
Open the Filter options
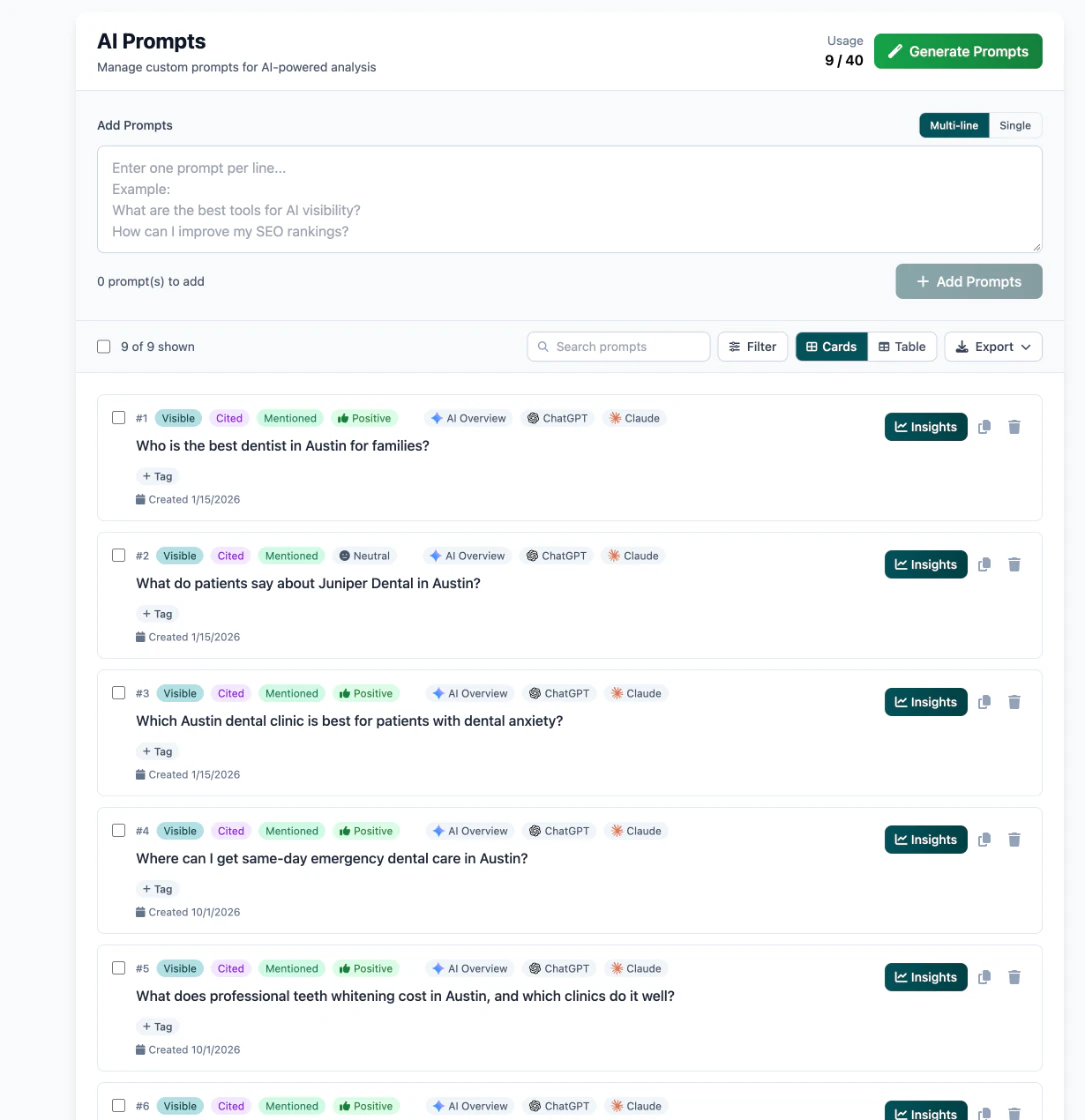click(752, 346)
